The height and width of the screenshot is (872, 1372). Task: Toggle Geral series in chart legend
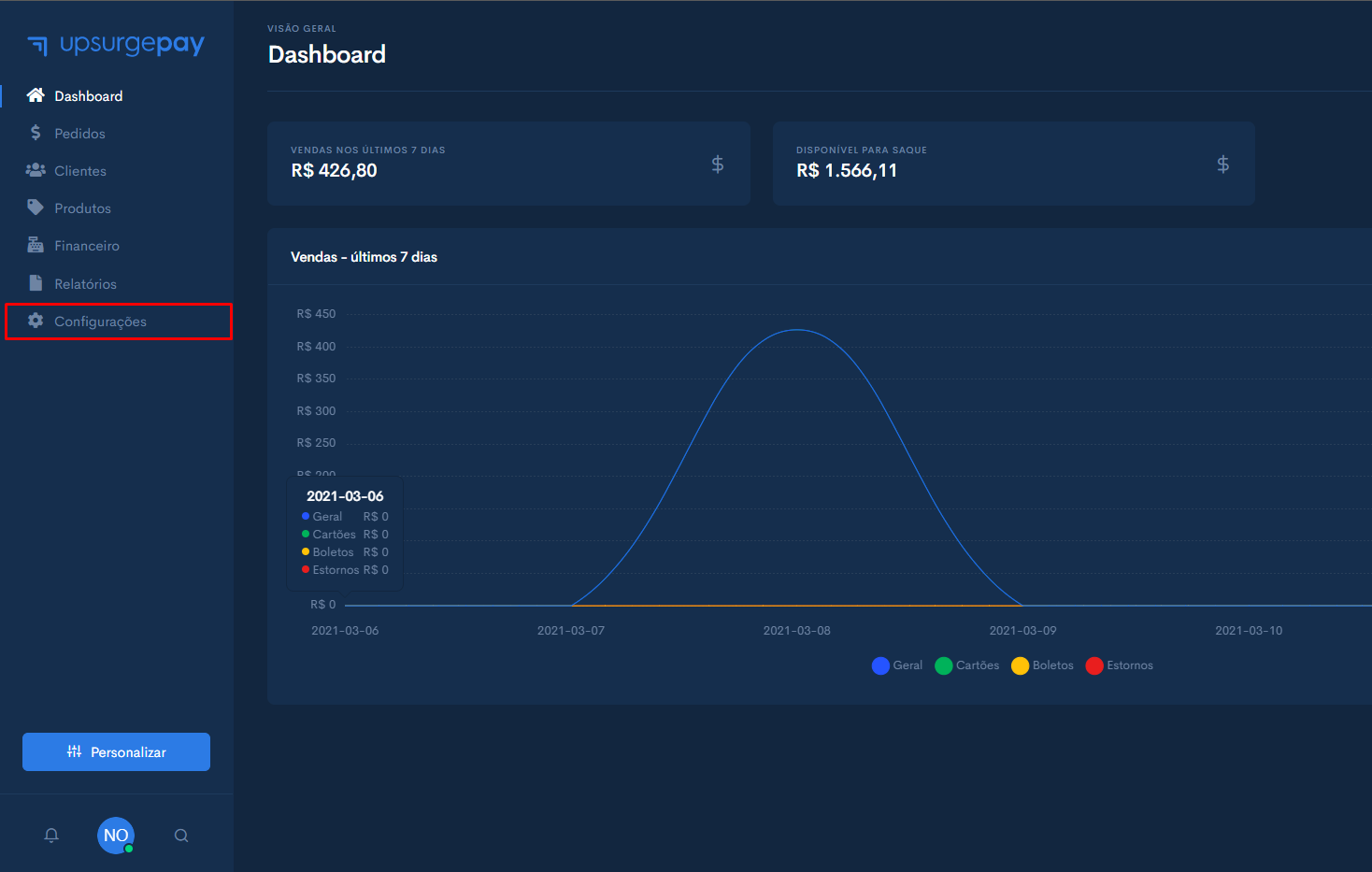click(x=896, y=665)
